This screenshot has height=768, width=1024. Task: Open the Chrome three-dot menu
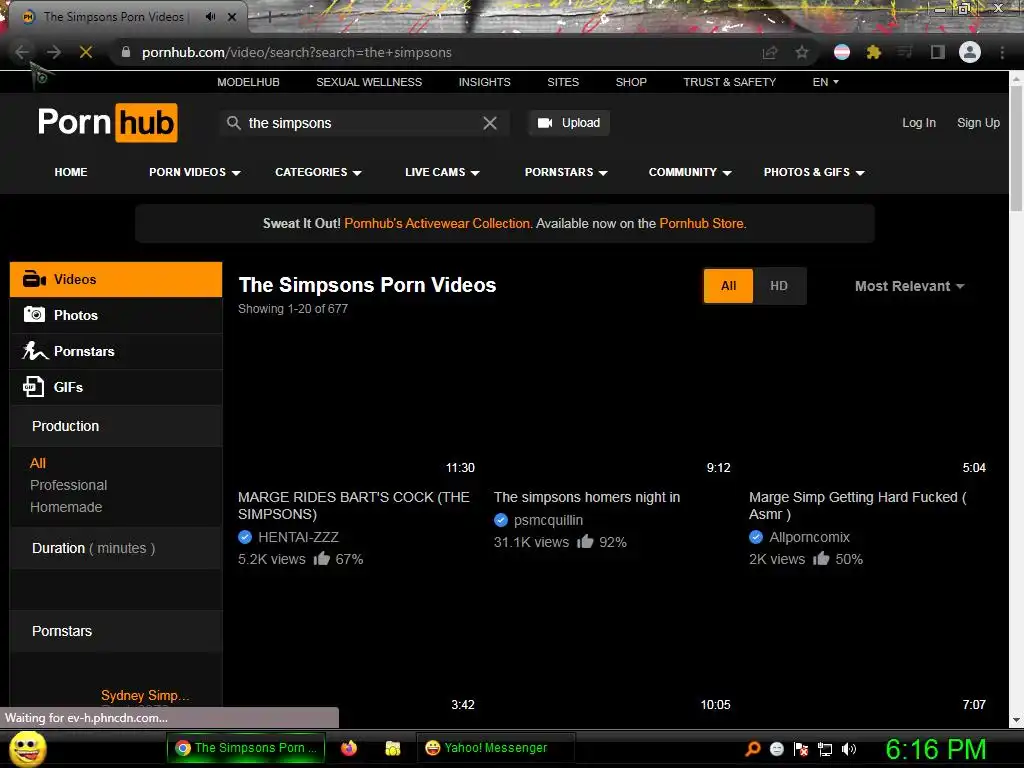click(1002, 52)
